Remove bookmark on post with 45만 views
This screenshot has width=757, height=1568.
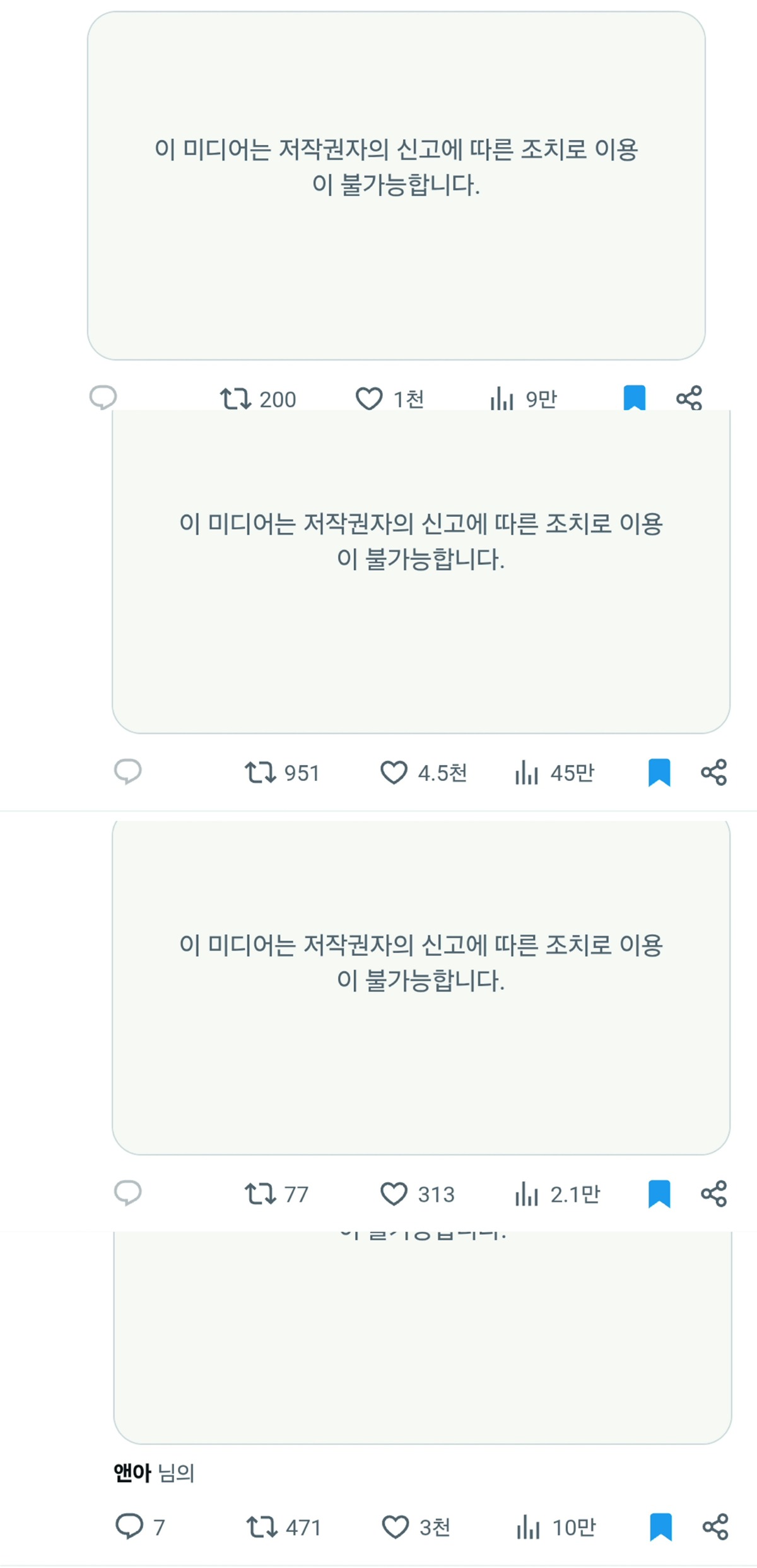[659, 772]
